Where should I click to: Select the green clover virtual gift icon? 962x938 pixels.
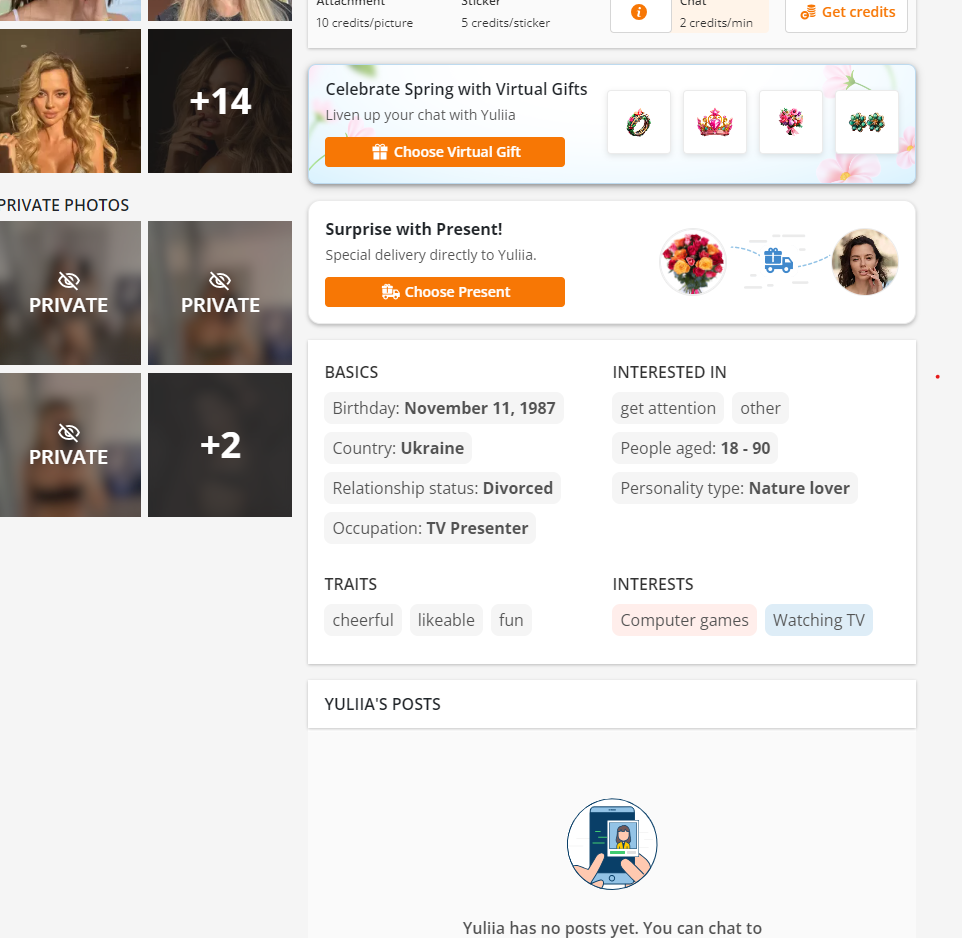pyautogui.click(x=867, y=122)
